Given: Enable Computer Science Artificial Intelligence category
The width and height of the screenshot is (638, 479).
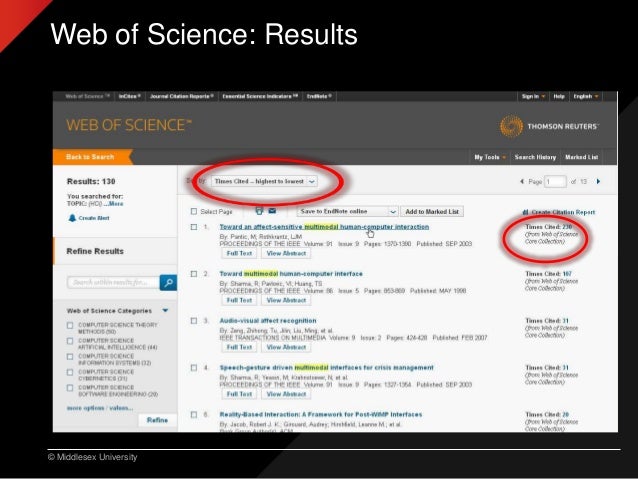Looking at the screenshot, I should (70, 341).
